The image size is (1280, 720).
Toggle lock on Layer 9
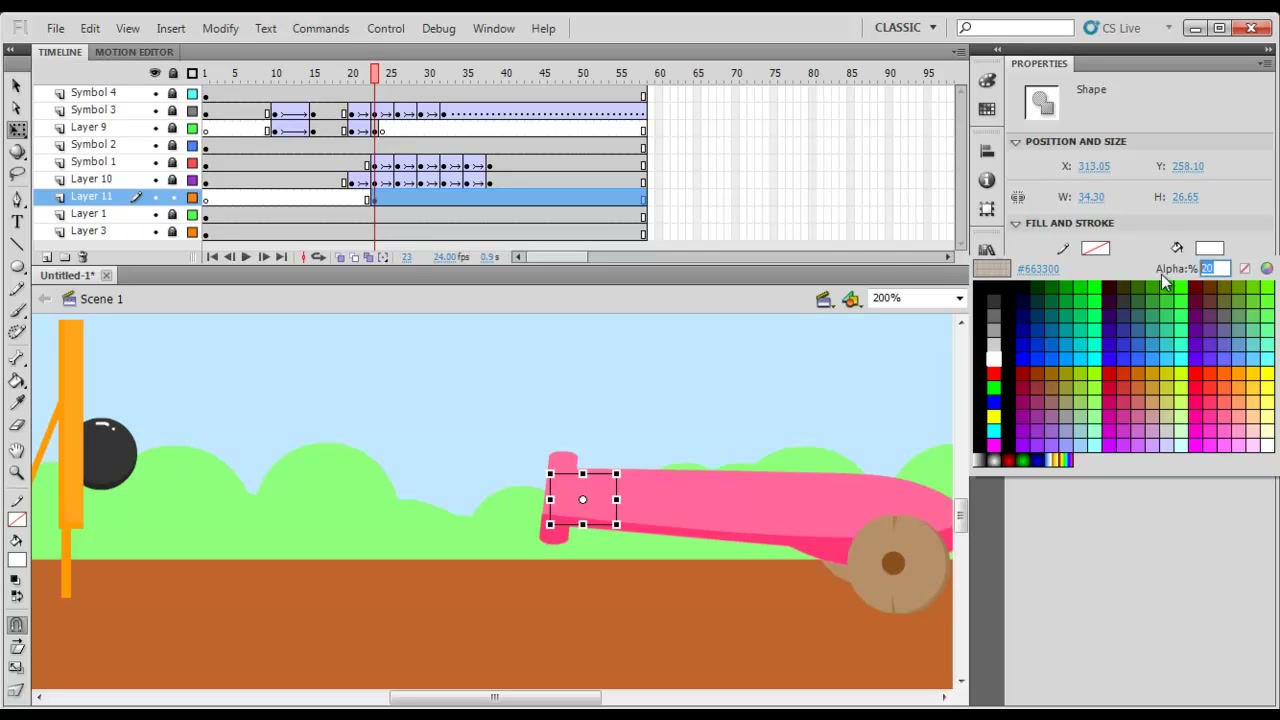coord(172,128)
